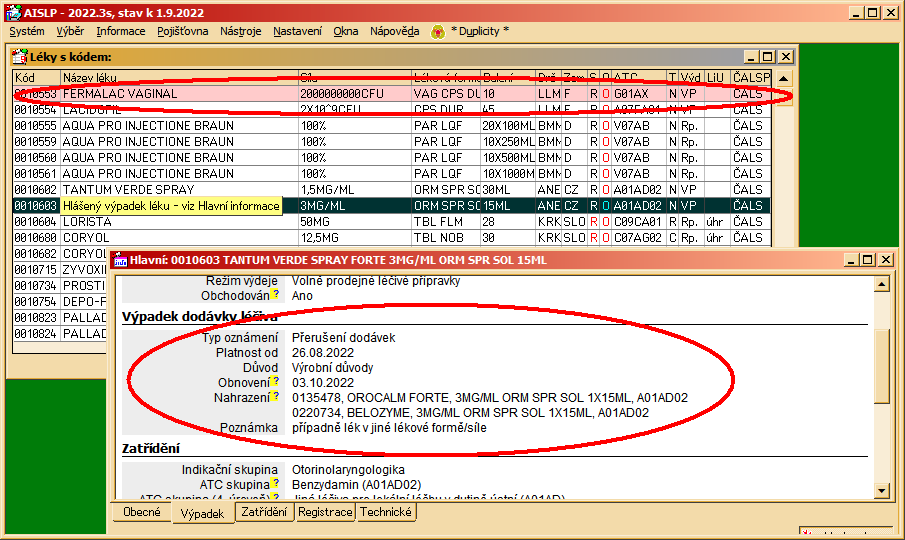Sort by the LiU column header
This screenshot has height=540, width=905.
717,77
